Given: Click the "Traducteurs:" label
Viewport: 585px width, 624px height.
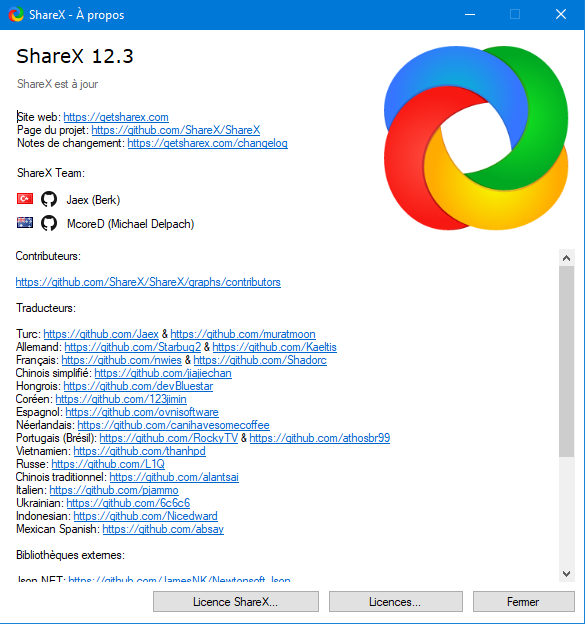Looking at the screenshot, I should click(x=46, y=308).
